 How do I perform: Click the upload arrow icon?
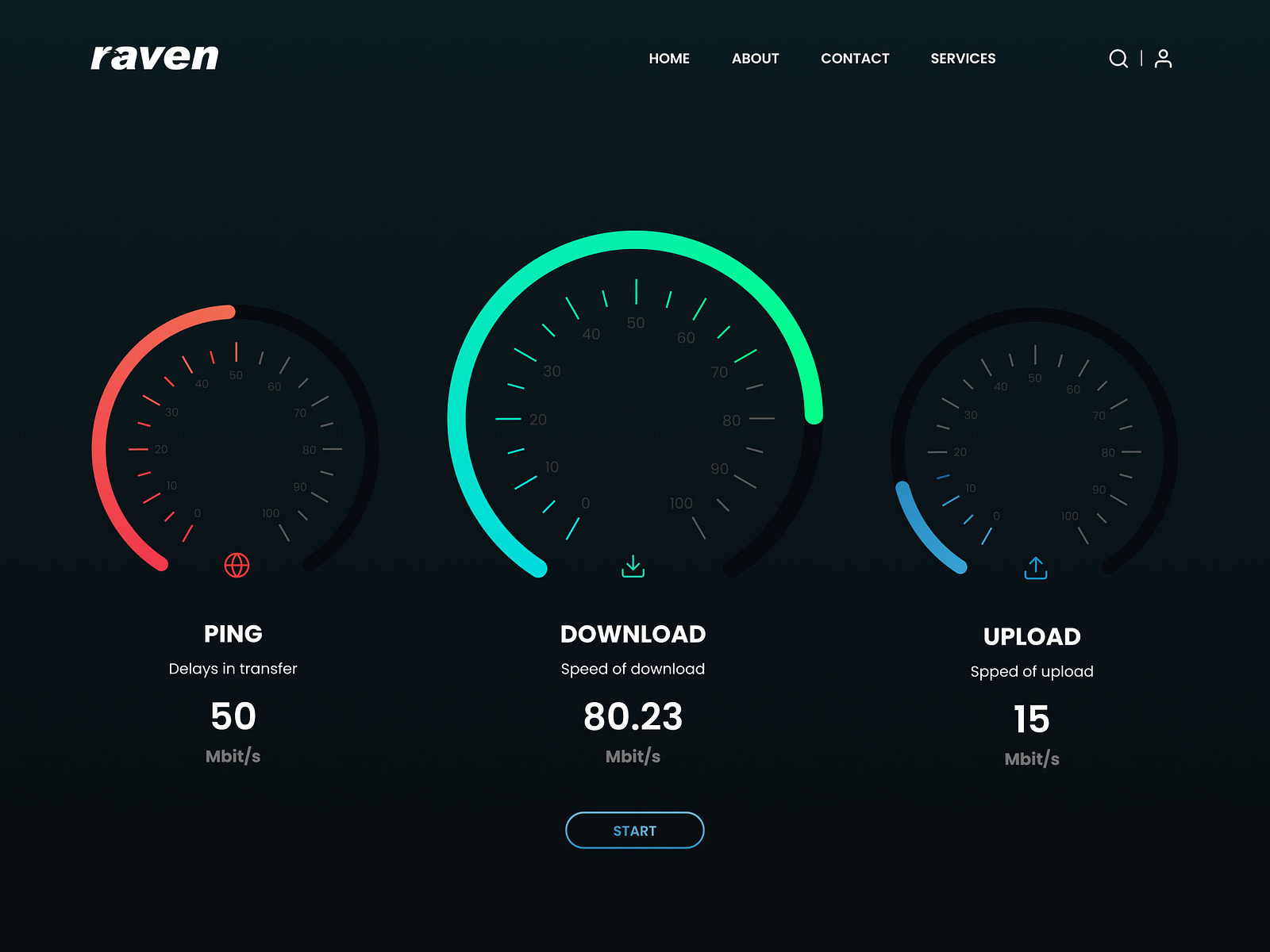[1035, 567]
